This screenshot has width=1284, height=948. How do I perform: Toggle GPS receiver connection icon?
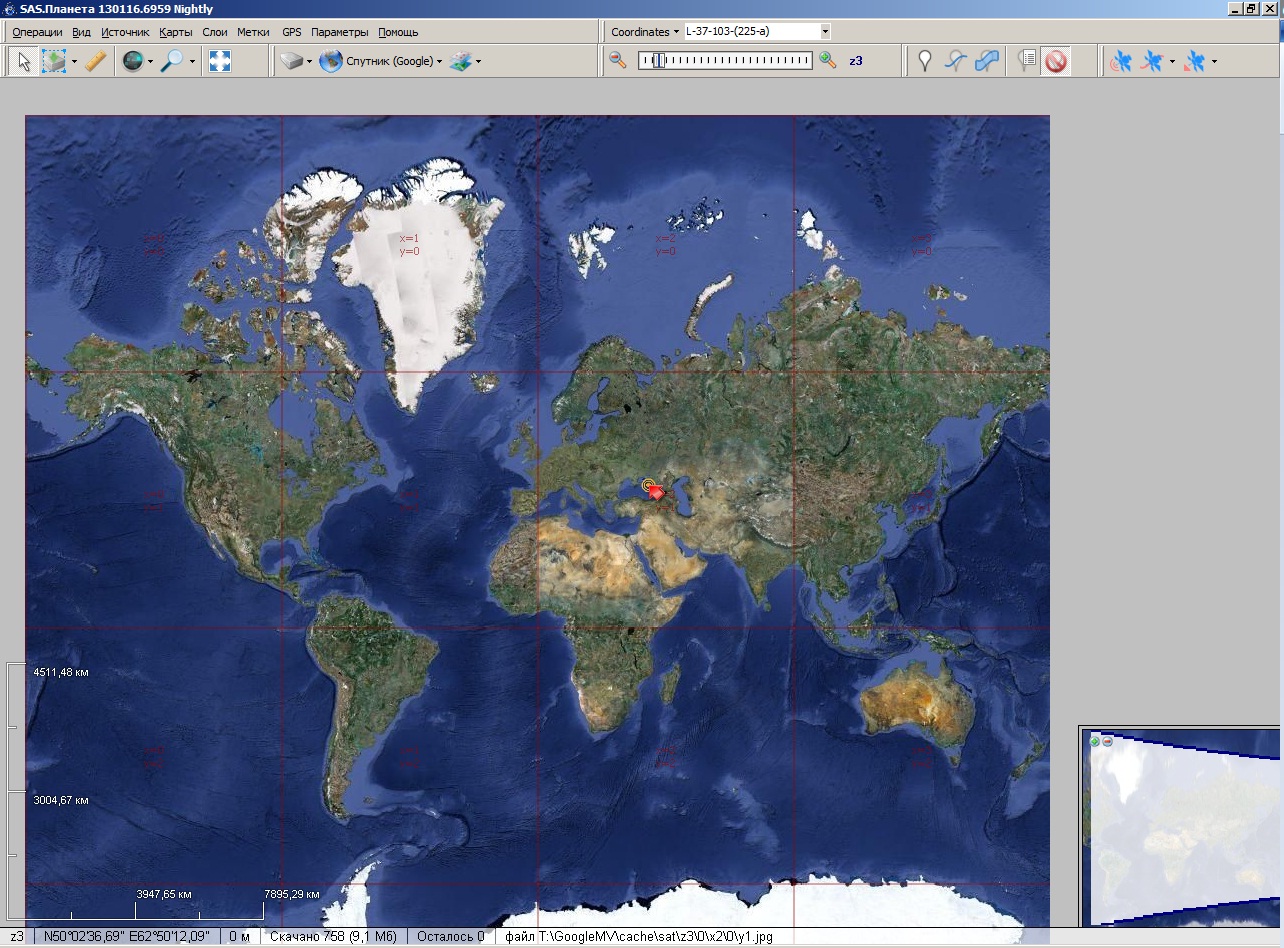tap(1122, 62)
